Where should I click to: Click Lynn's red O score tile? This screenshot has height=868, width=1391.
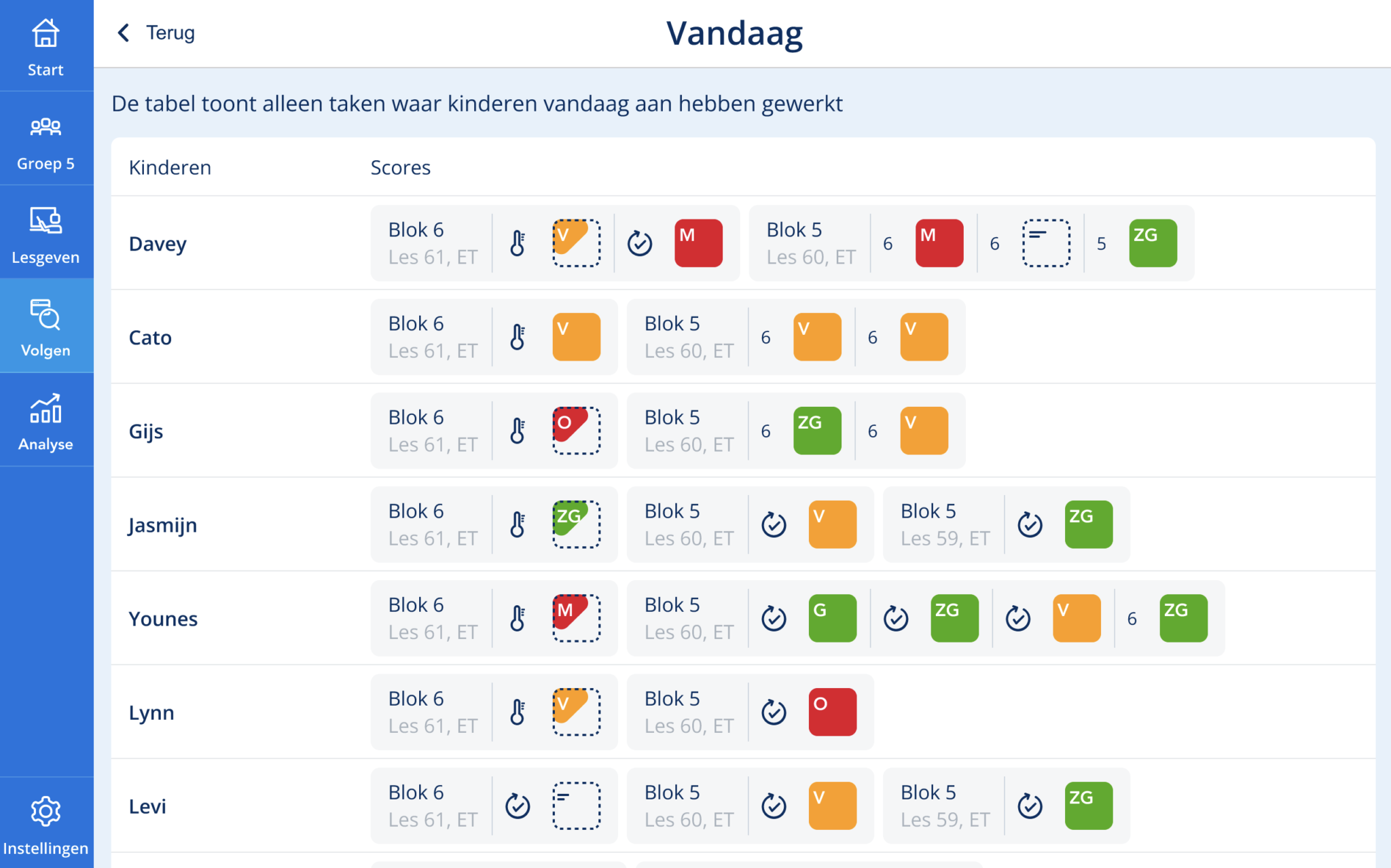(x=833, y=712)
